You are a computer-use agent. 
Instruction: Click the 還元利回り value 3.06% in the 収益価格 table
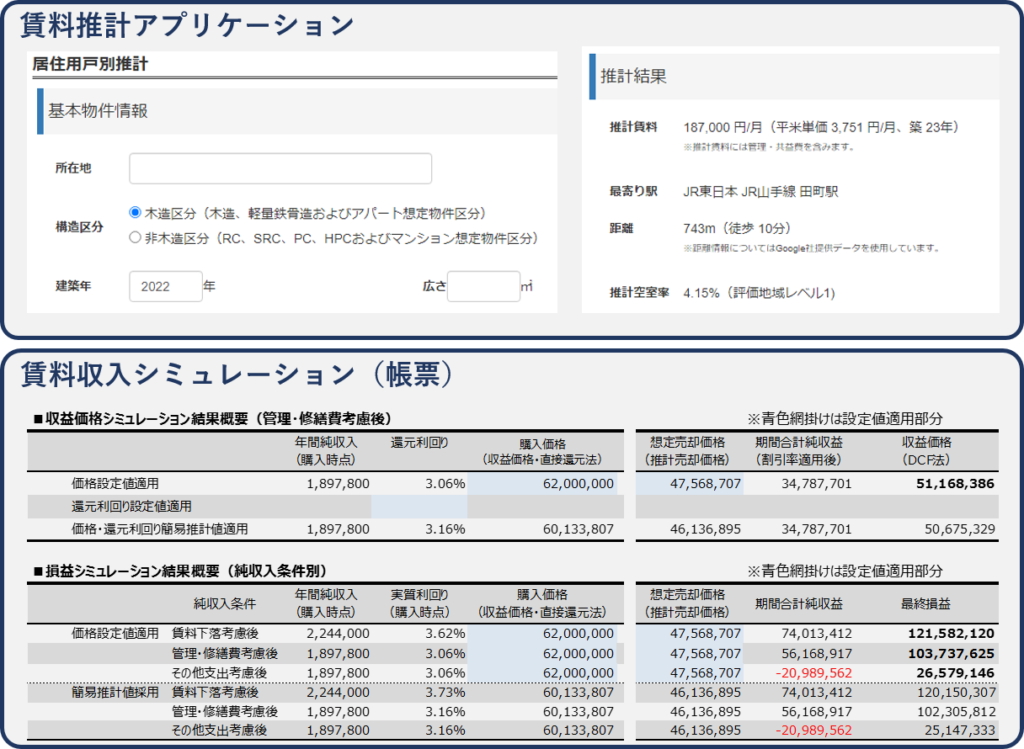coord(445,484)
